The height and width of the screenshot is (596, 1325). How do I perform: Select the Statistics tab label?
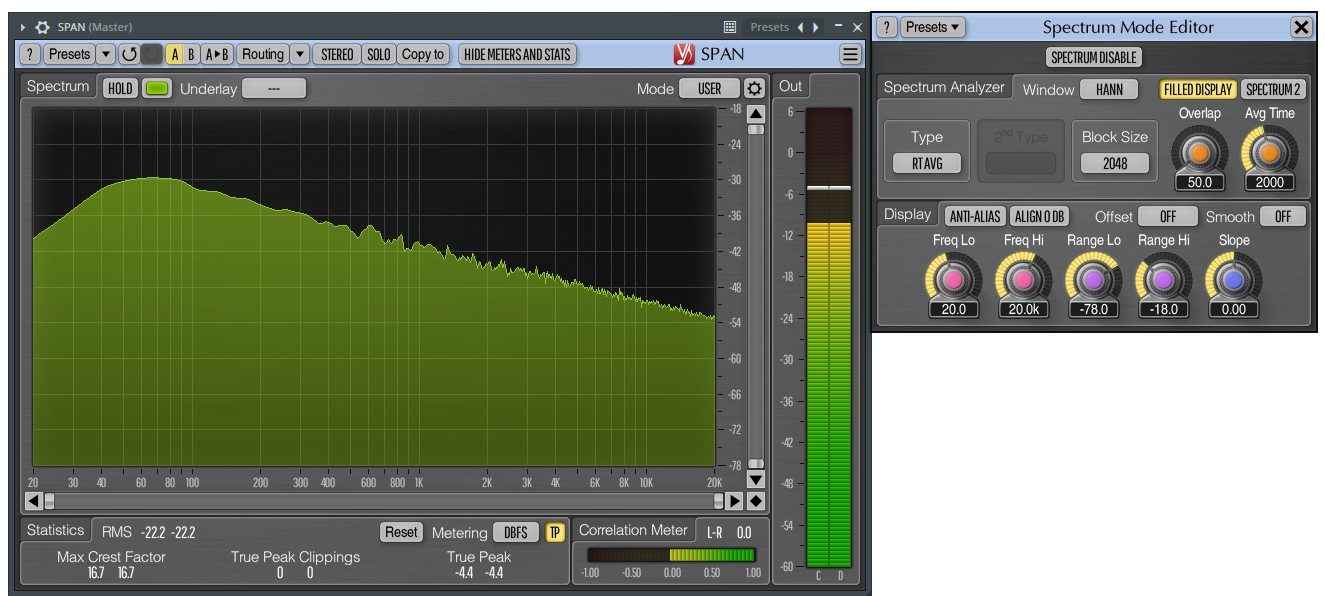pyautogui.click(x=55, y=530)
